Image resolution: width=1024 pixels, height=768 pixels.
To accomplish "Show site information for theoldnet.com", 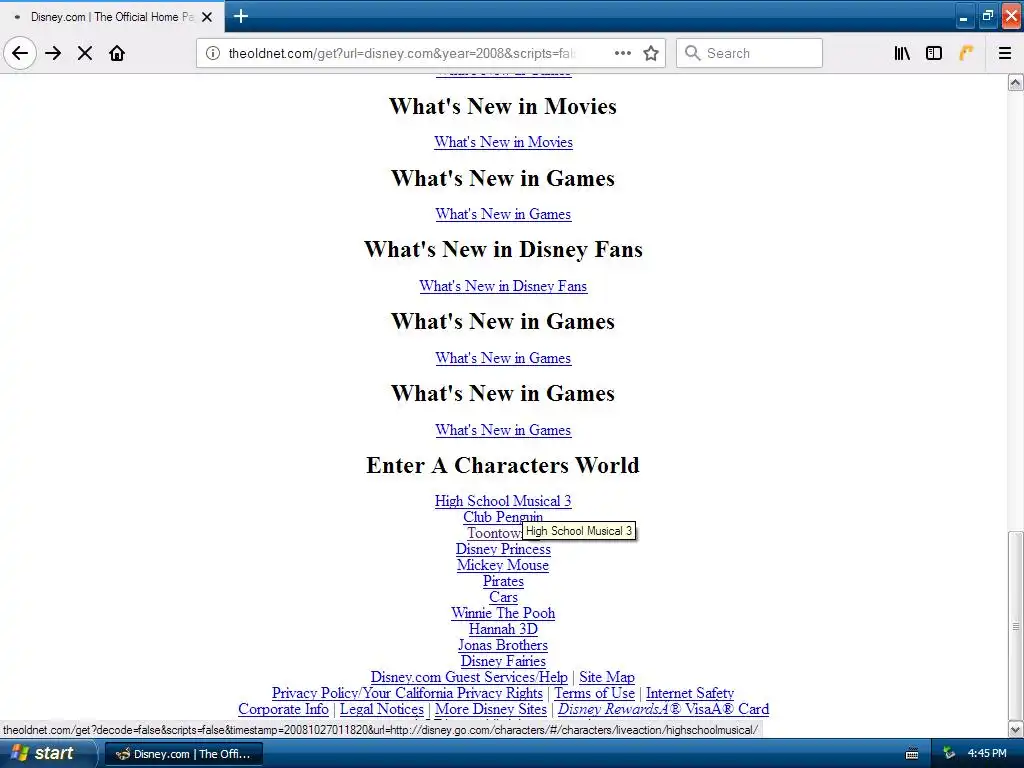I will 213,53.
